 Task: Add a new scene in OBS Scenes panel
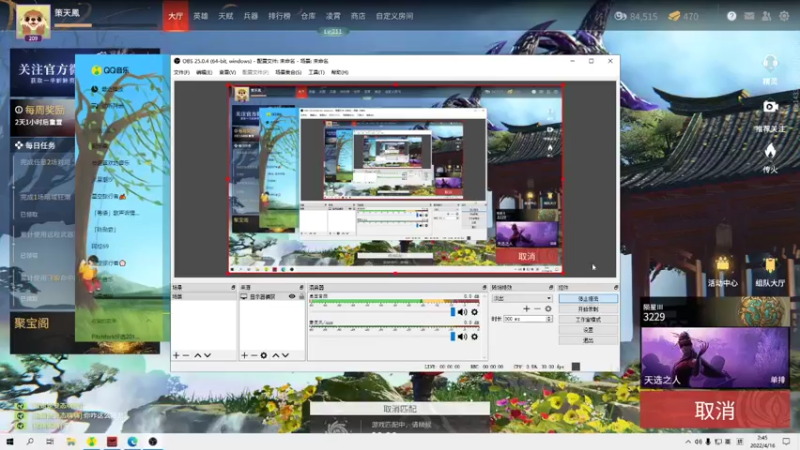(177, 355)
